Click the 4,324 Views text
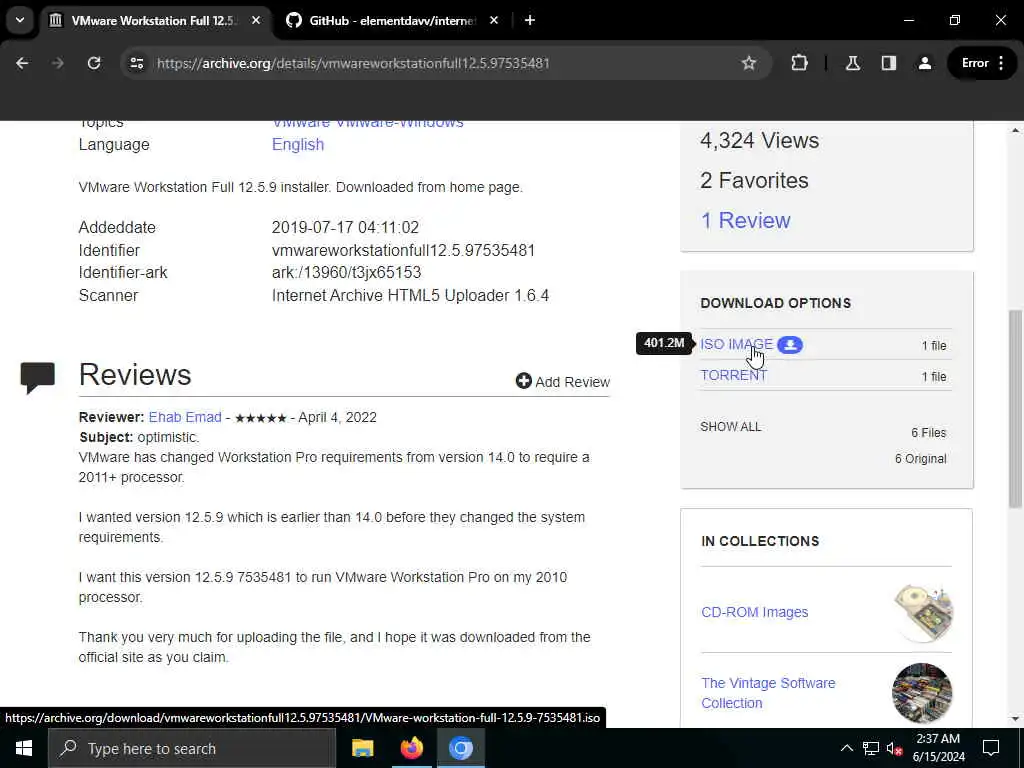The image size is (1024, 768). pos(759,141)
